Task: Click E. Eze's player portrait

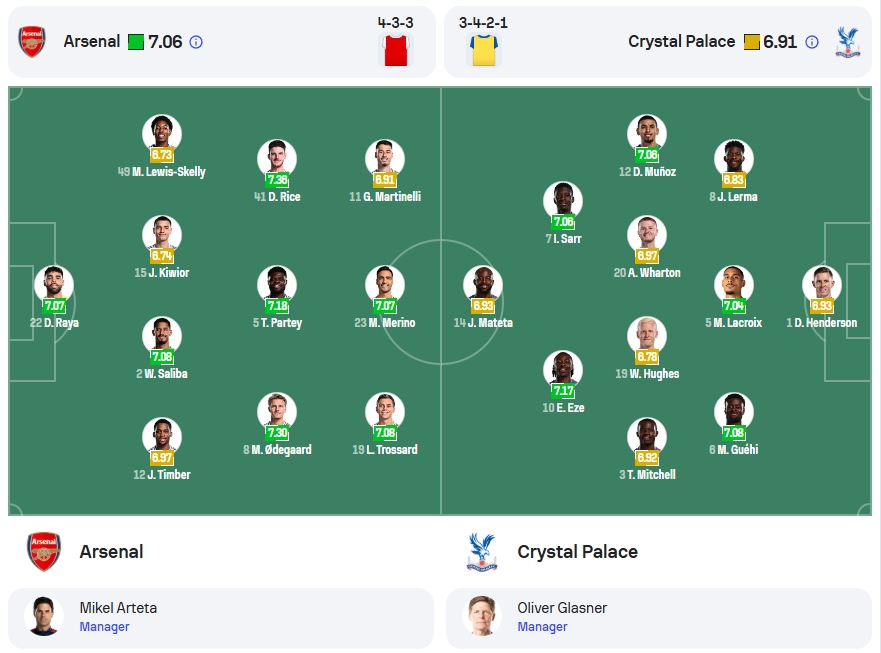Action: click(563, 370)
